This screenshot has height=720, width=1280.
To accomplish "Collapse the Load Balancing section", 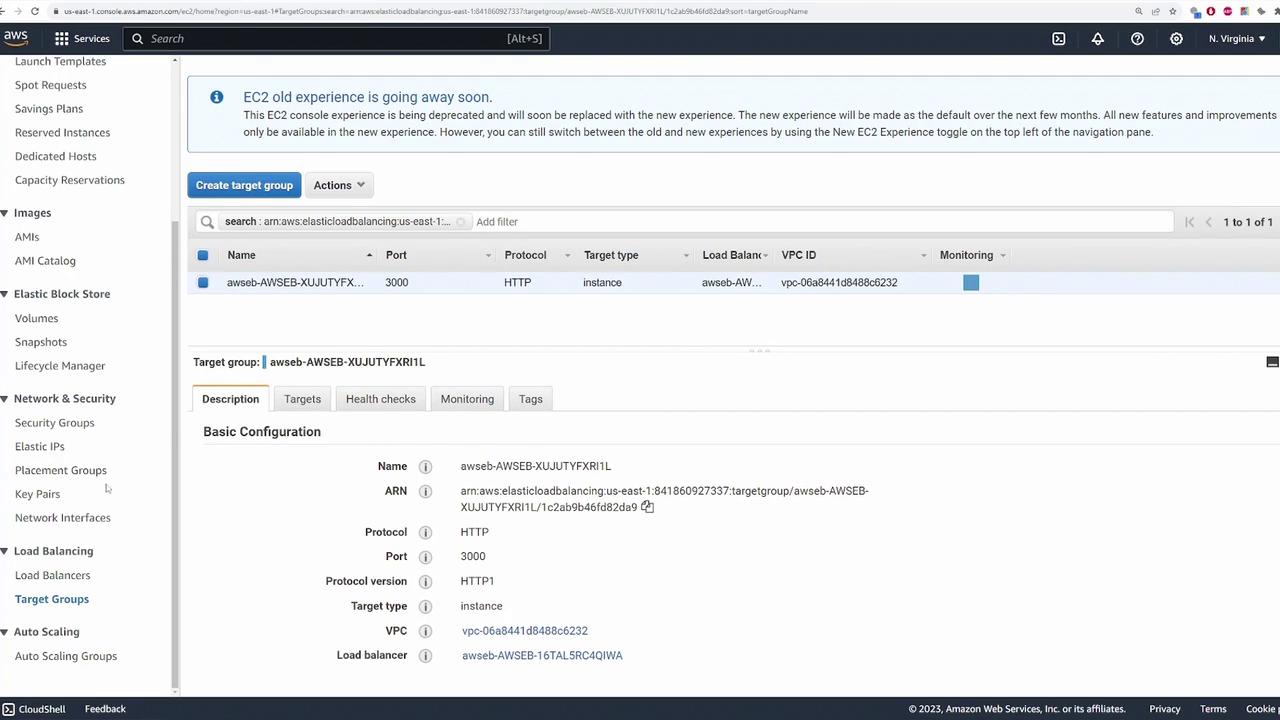I will (x=5, y=551).
